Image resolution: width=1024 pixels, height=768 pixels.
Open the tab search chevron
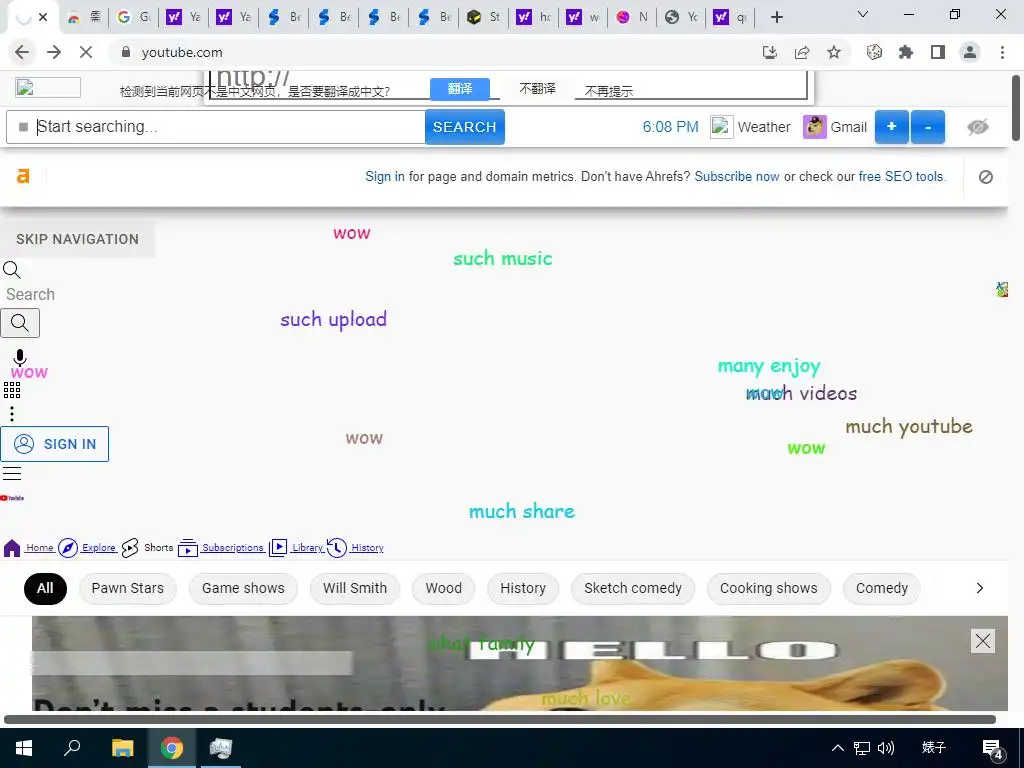coord(863,14)
